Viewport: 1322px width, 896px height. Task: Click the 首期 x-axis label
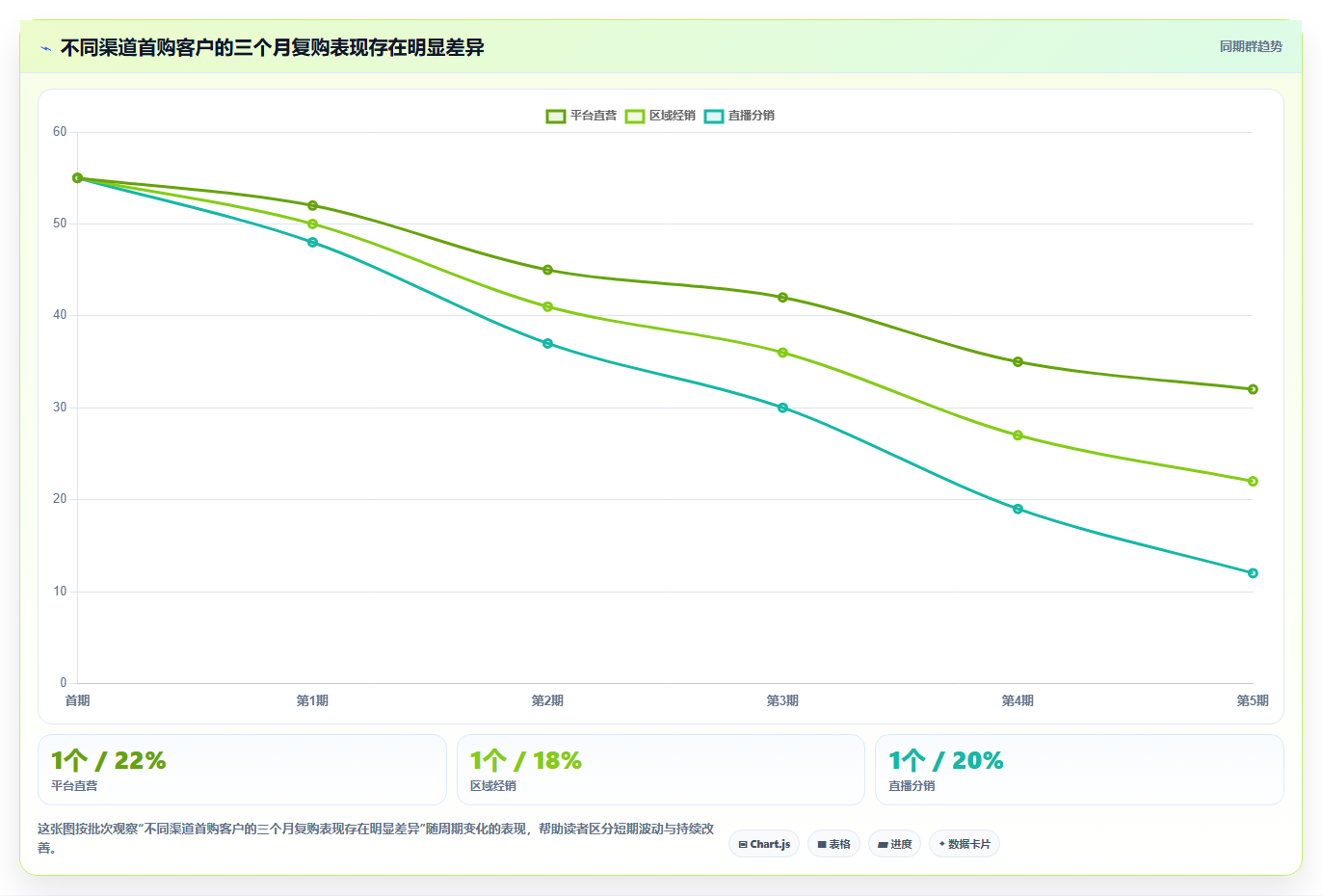(77, 700)
